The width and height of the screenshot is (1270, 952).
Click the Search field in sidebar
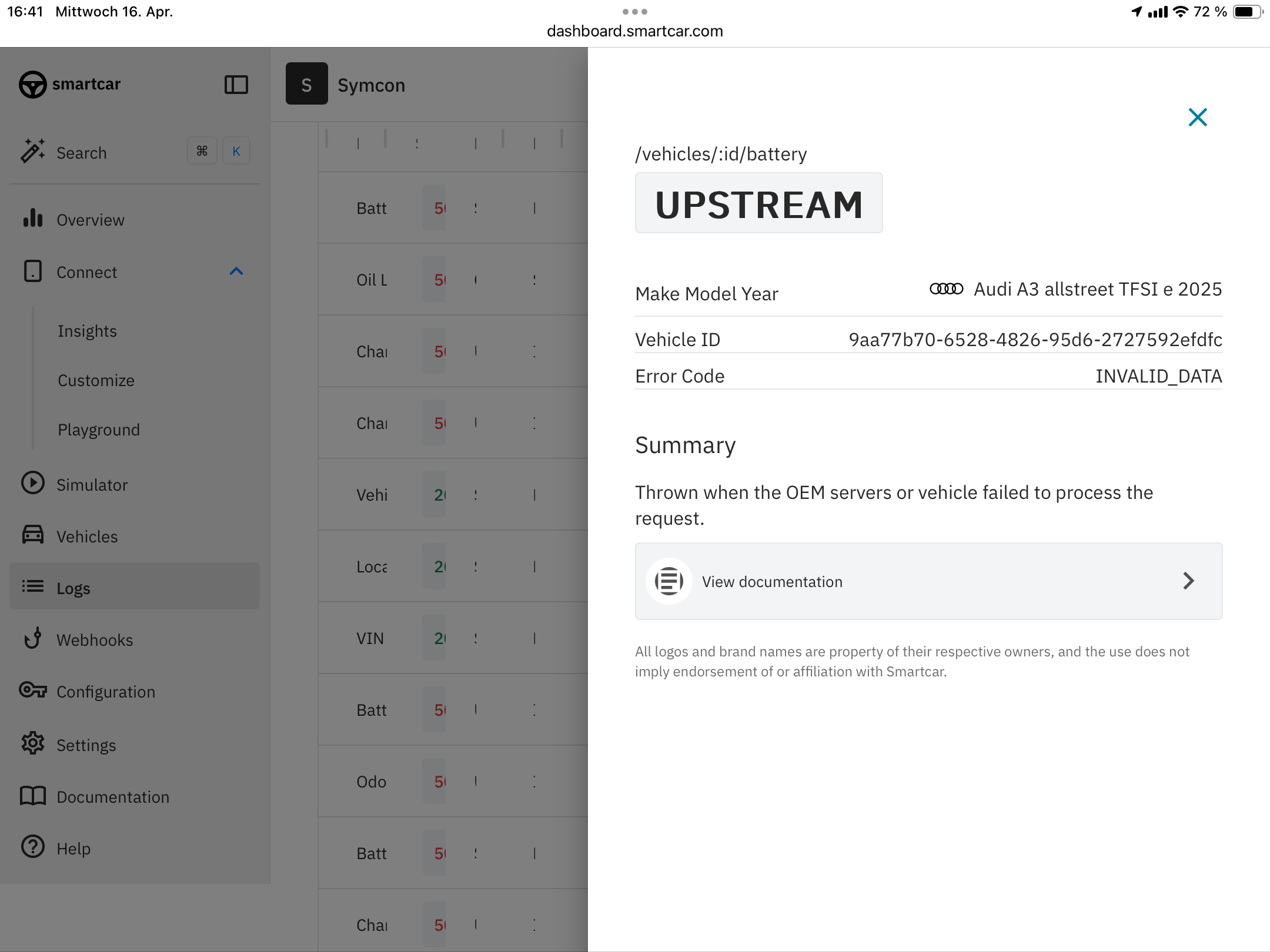coord(82,153)
